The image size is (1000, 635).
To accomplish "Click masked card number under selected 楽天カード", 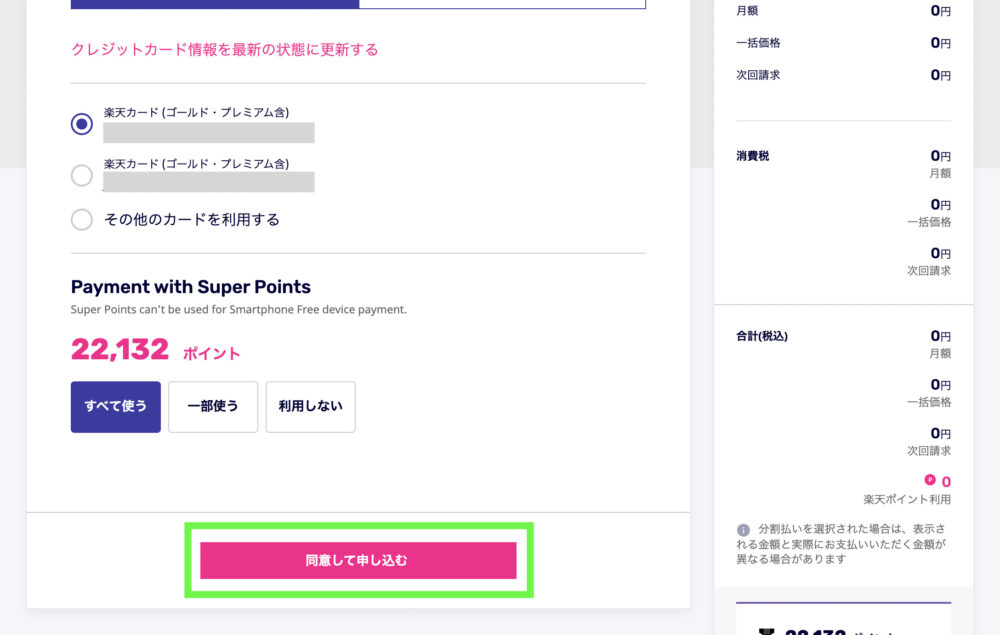I will (209, 133).
